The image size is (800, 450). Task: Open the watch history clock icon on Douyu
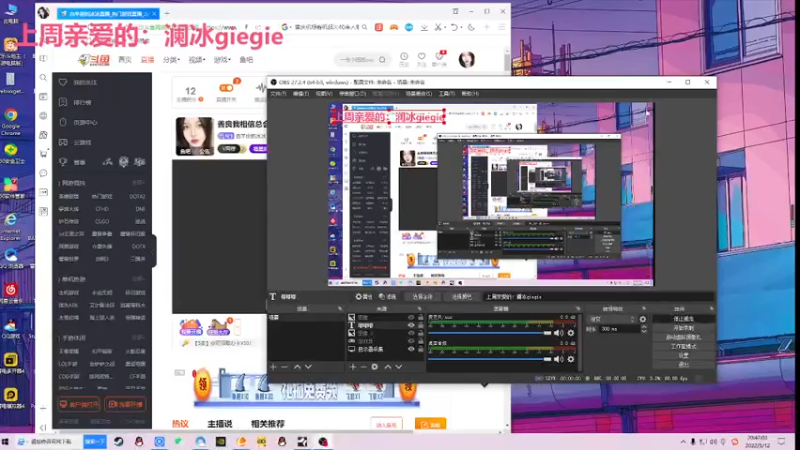tap(404, 57)
